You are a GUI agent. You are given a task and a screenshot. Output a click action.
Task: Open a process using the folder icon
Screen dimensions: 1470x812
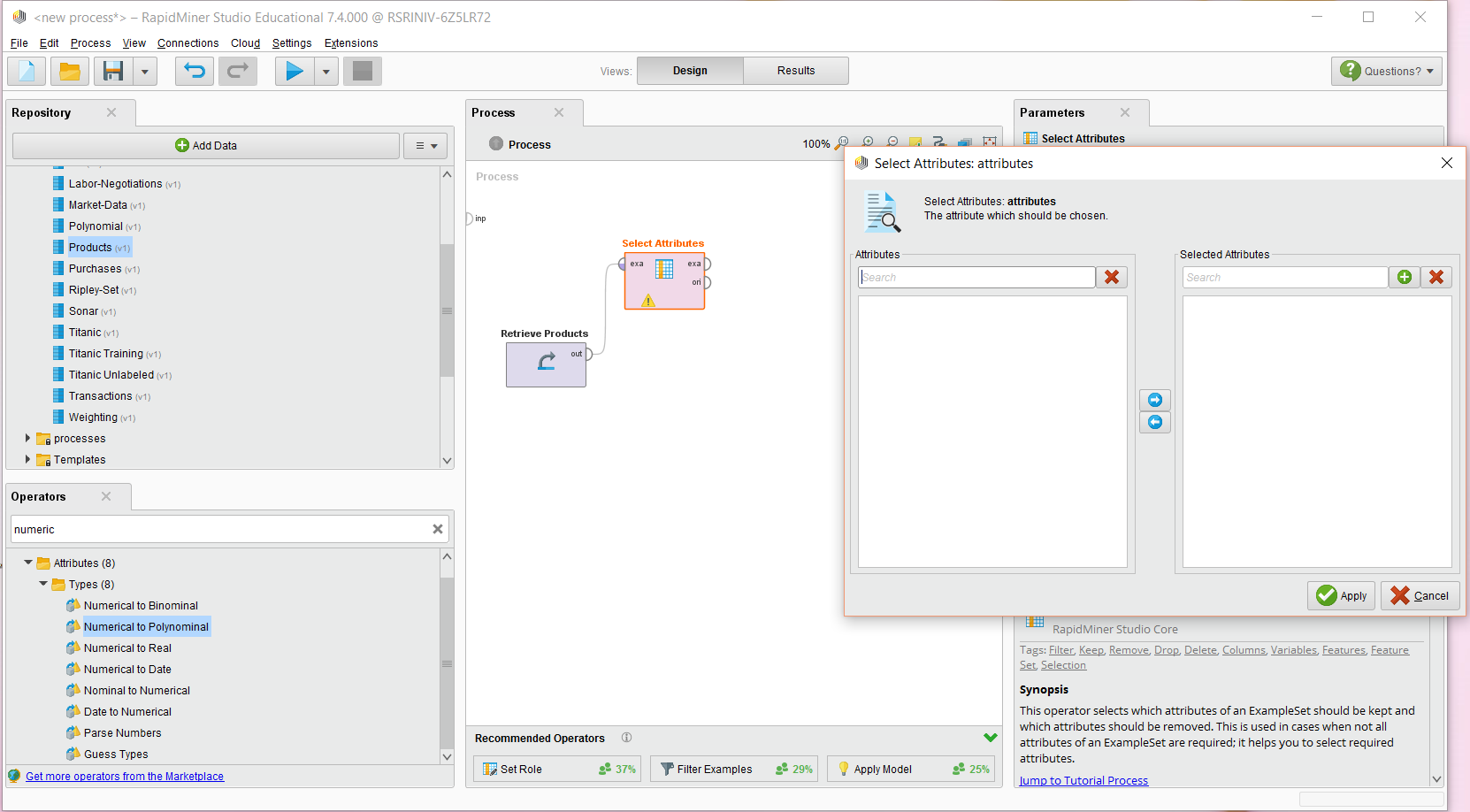(70, 71)
